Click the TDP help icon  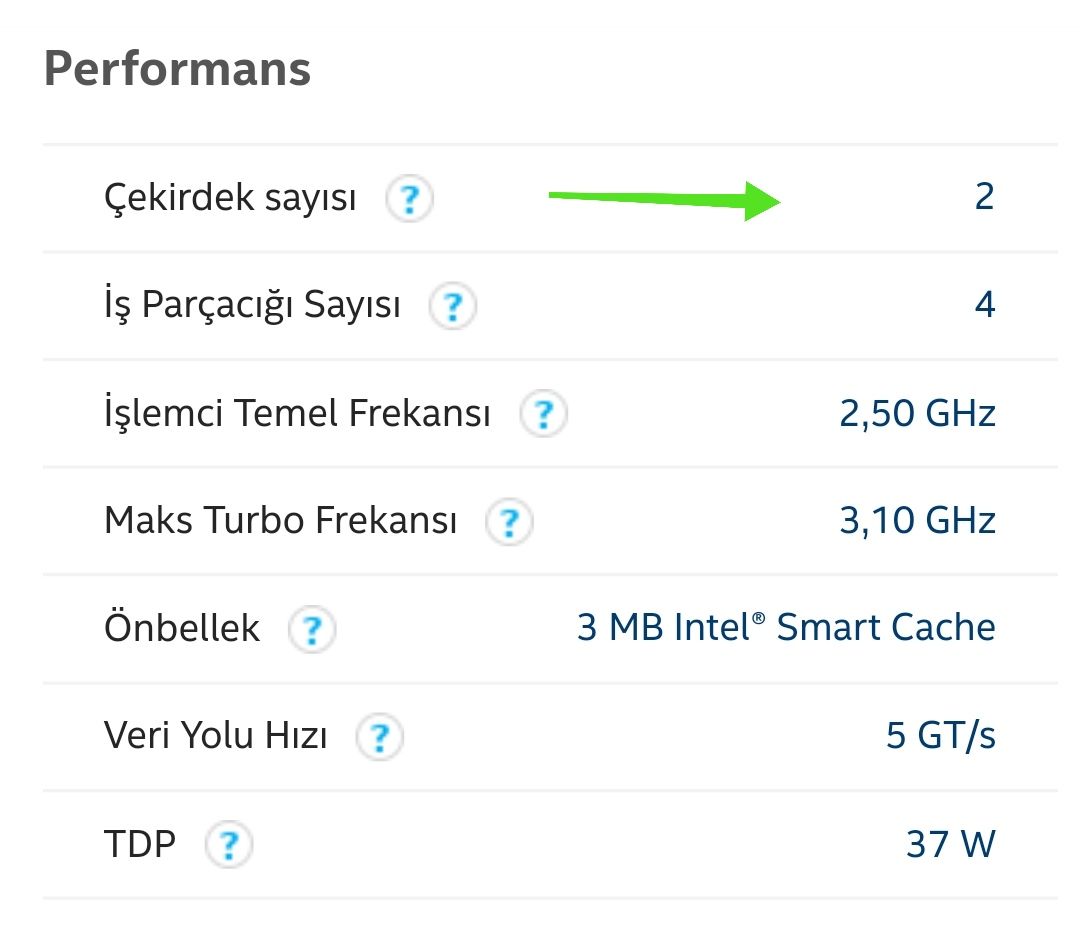(228, 846)
